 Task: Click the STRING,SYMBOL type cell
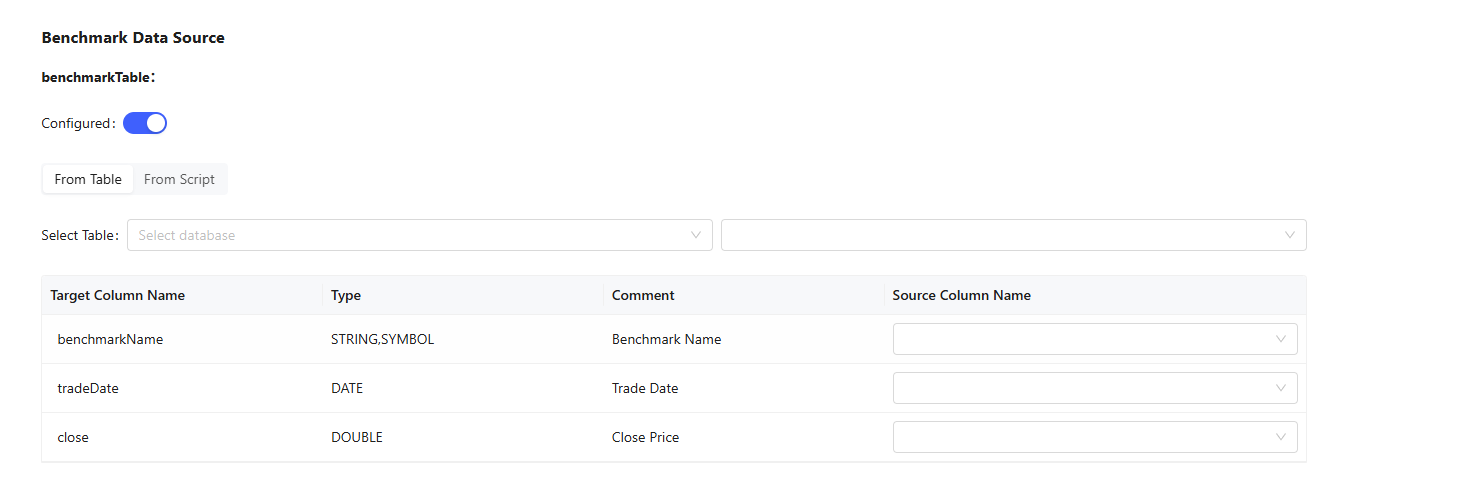(x=382, y=339)
